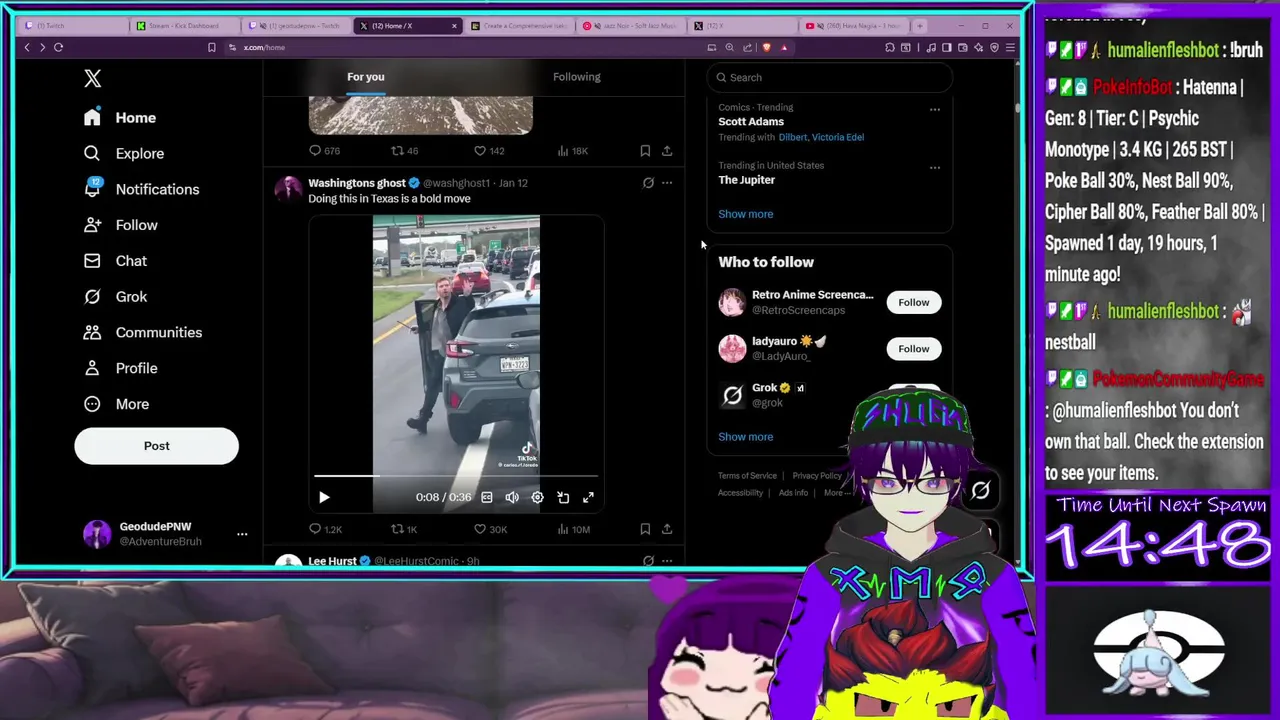View the 18K views analytics
This screenshot has width=1280, height=720.
coord(572,151)
